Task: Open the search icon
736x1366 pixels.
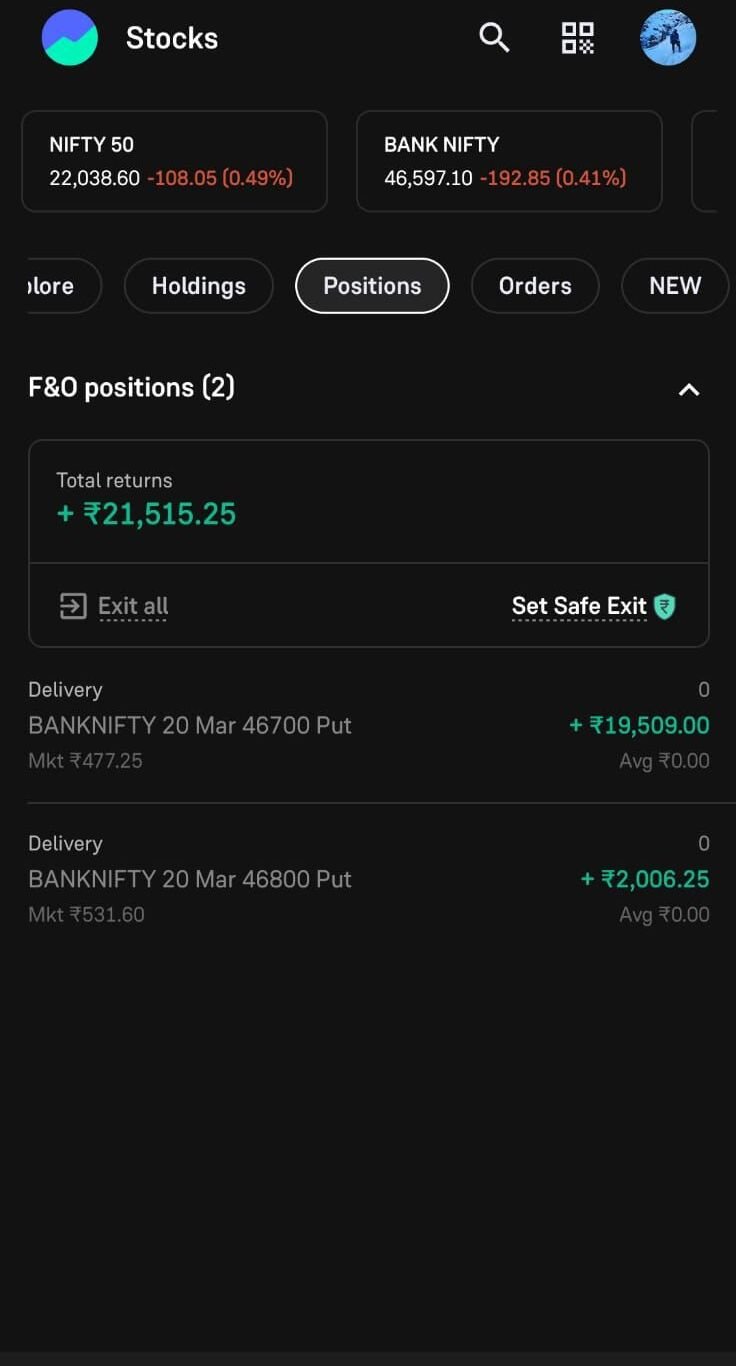Action: point(494,38)
